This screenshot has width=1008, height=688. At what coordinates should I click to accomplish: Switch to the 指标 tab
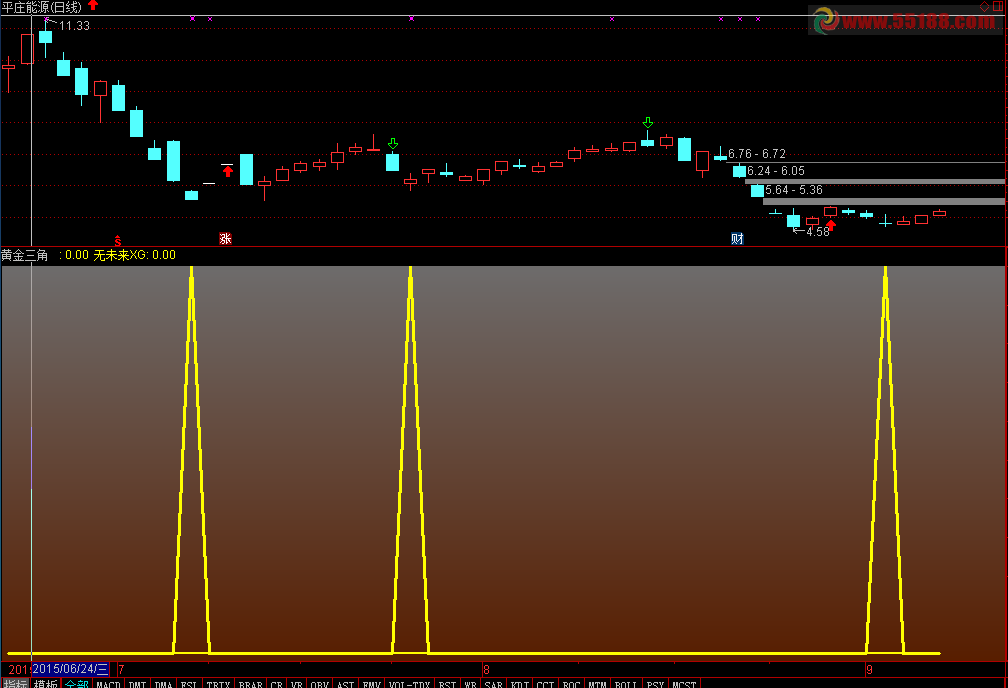15,683
